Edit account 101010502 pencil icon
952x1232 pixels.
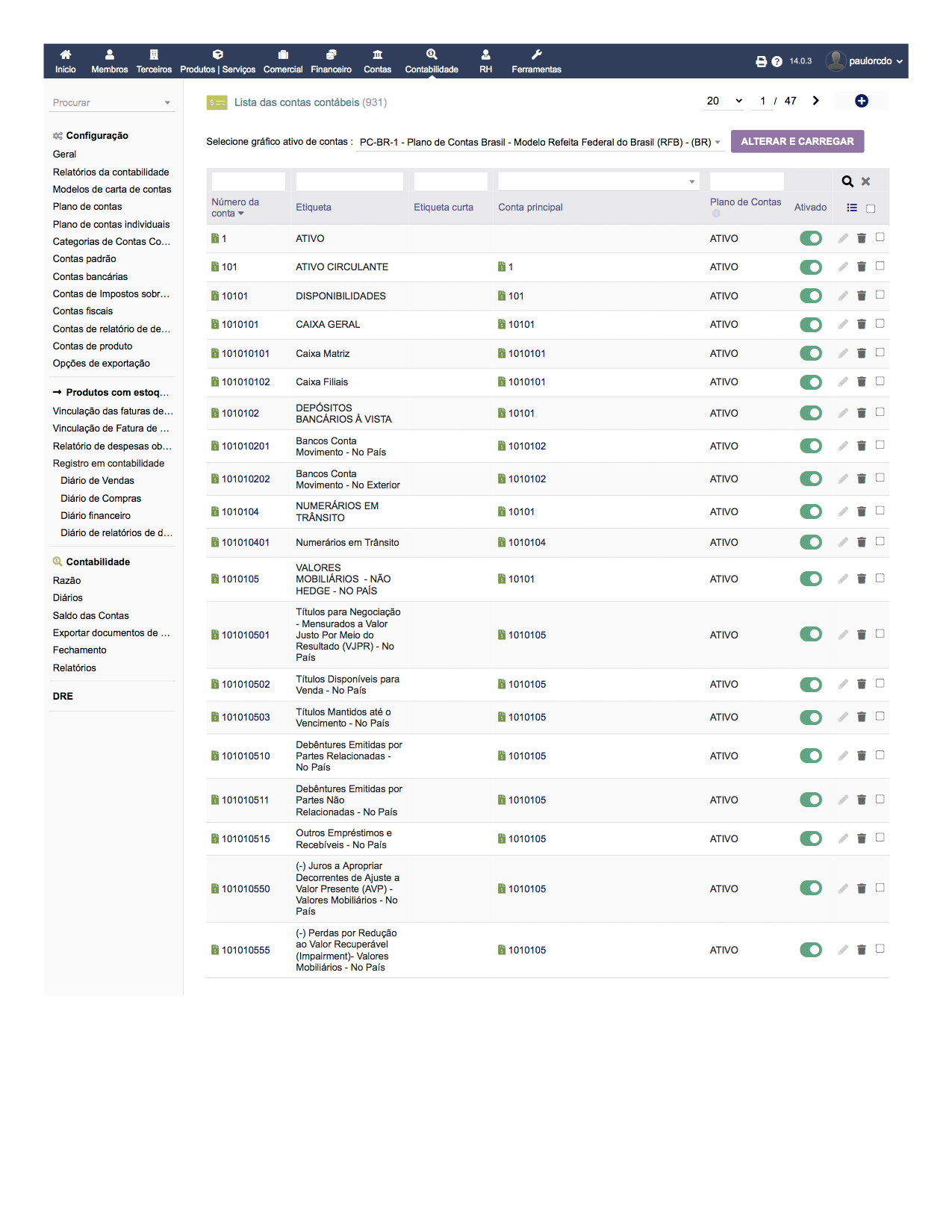(843, 684)
